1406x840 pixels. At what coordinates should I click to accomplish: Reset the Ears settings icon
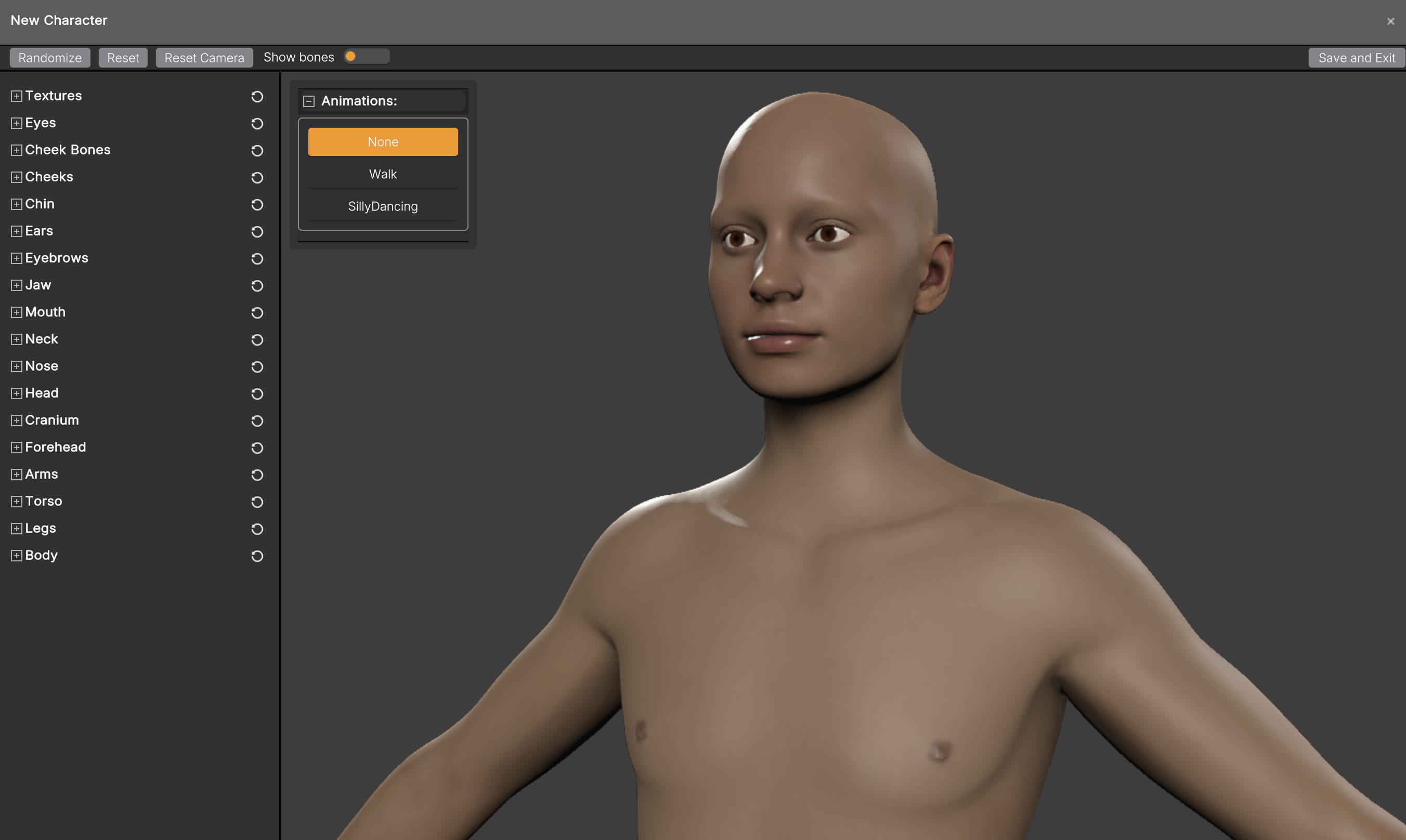click(x=257, y=231)
